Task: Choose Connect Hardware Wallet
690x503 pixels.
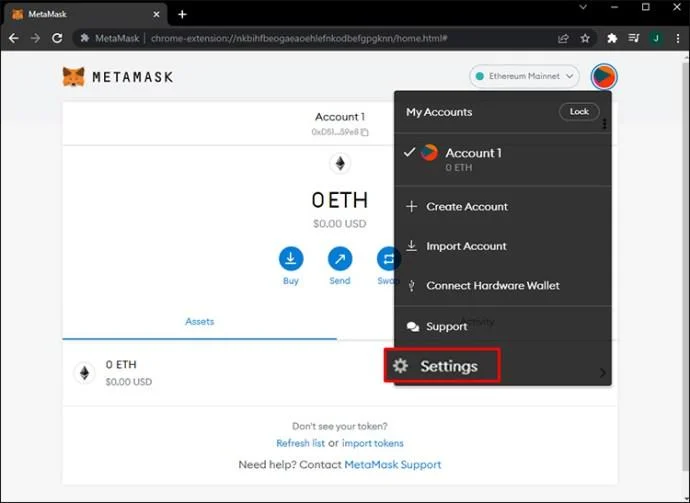Action: click(503, 286)
